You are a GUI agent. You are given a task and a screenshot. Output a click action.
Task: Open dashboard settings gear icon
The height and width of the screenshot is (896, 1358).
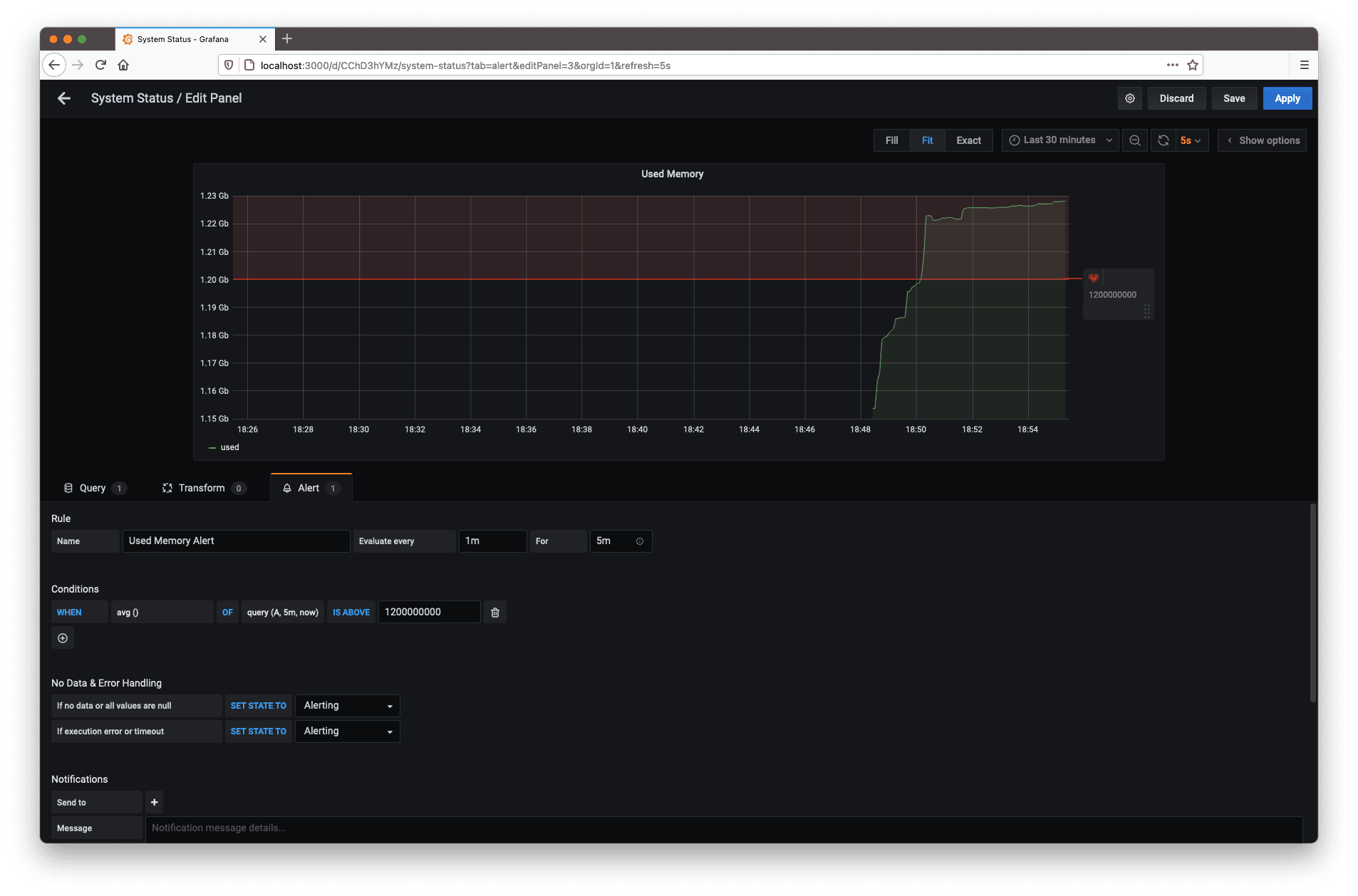tap(1129, 98)
